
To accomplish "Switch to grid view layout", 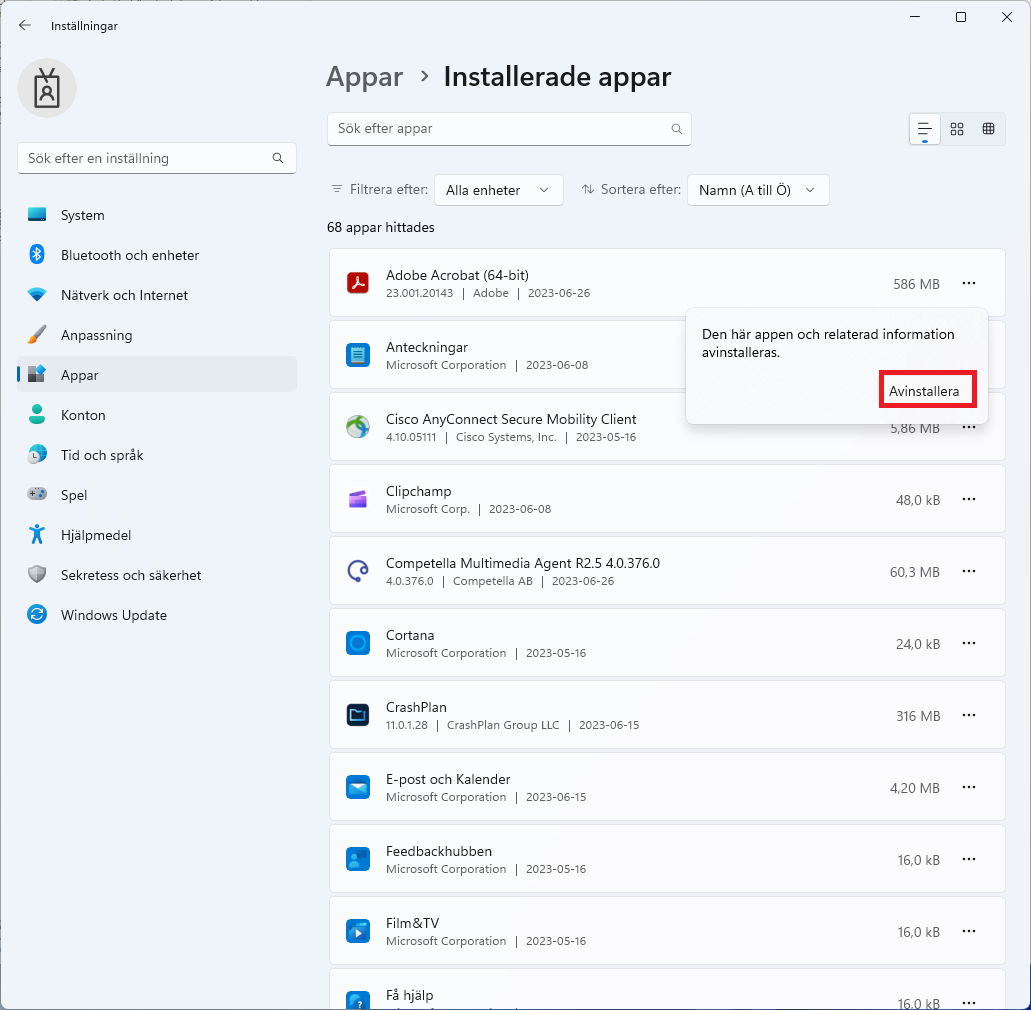I will [x=957, y=129].
